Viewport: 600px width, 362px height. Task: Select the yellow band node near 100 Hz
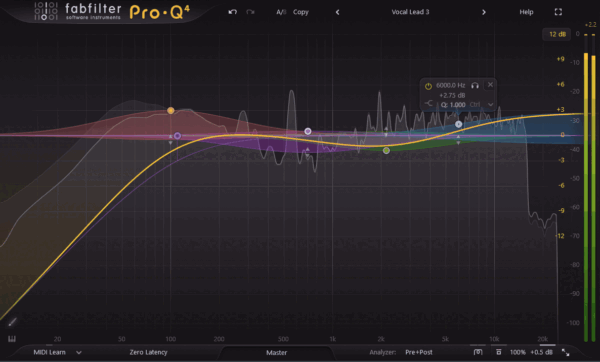[x=171, y=111]
